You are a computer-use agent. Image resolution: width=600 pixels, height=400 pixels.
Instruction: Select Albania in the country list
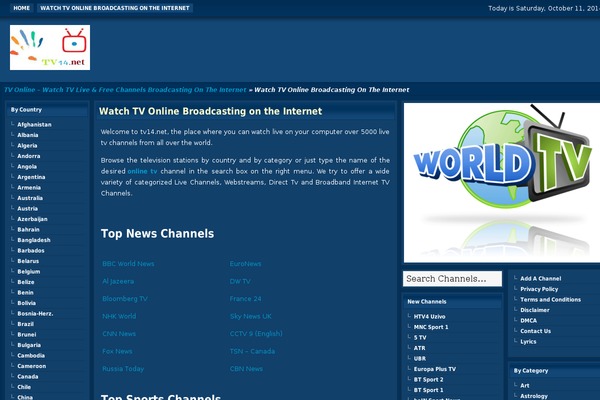(28, 135)
